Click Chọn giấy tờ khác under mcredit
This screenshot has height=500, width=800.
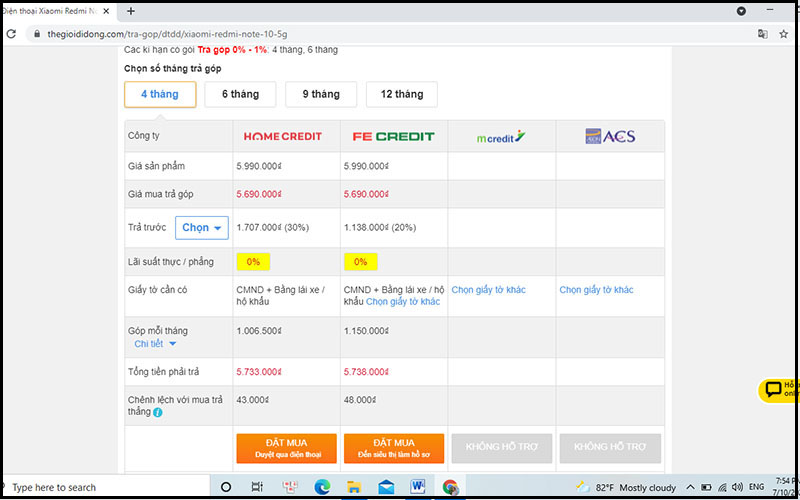coord(488,290)
